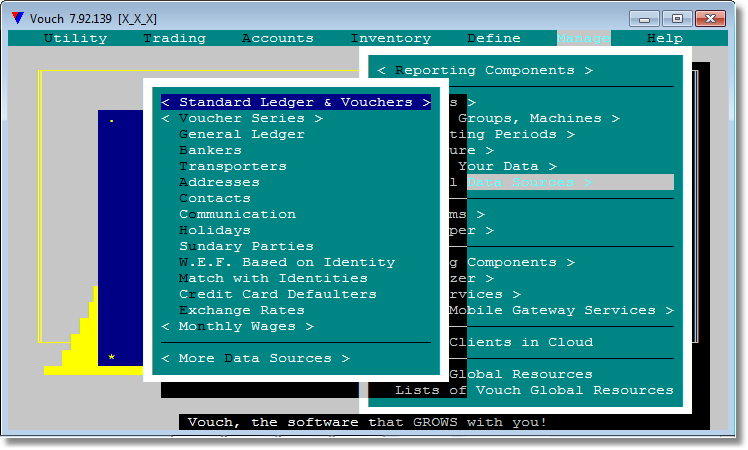
Task: Click the Vouch logo icon in title bar
Action: tap(18, 18)
